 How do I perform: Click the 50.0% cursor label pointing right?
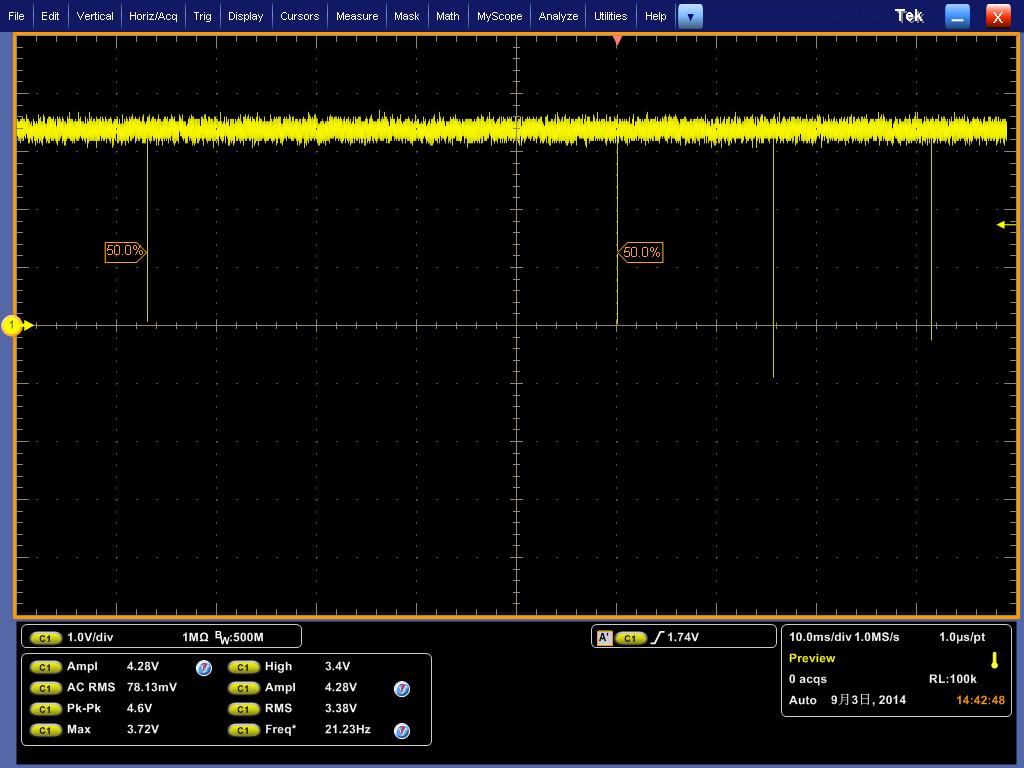[125, 251]
